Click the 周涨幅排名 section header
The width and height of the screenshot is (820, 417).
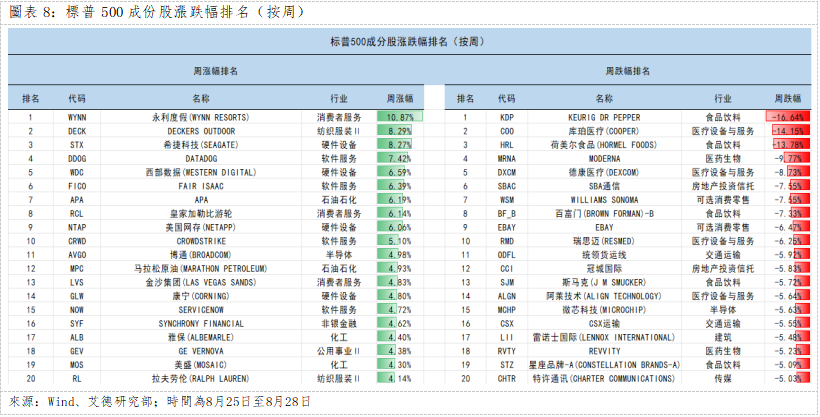click(x=215, y=72)
